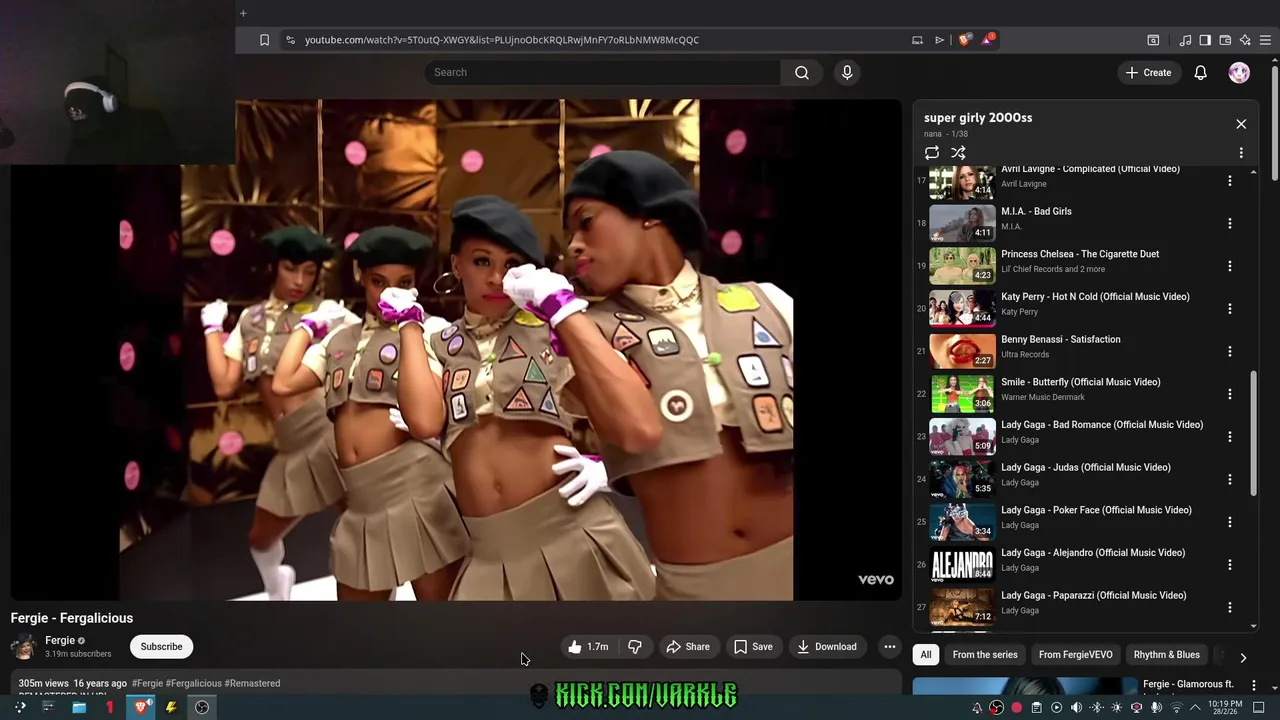
Task: Open the file manager in taskbar
Action: (x=79, y=707)
